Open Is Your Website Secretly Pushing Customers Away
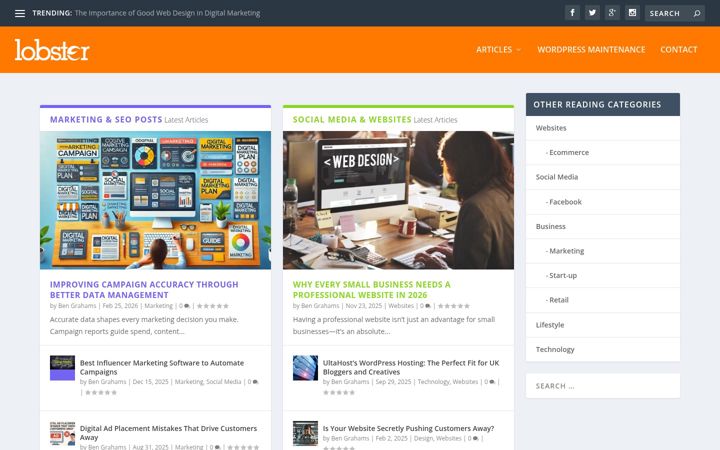The image size is (720, 450). pyautogui.click(x=408, y=428)
